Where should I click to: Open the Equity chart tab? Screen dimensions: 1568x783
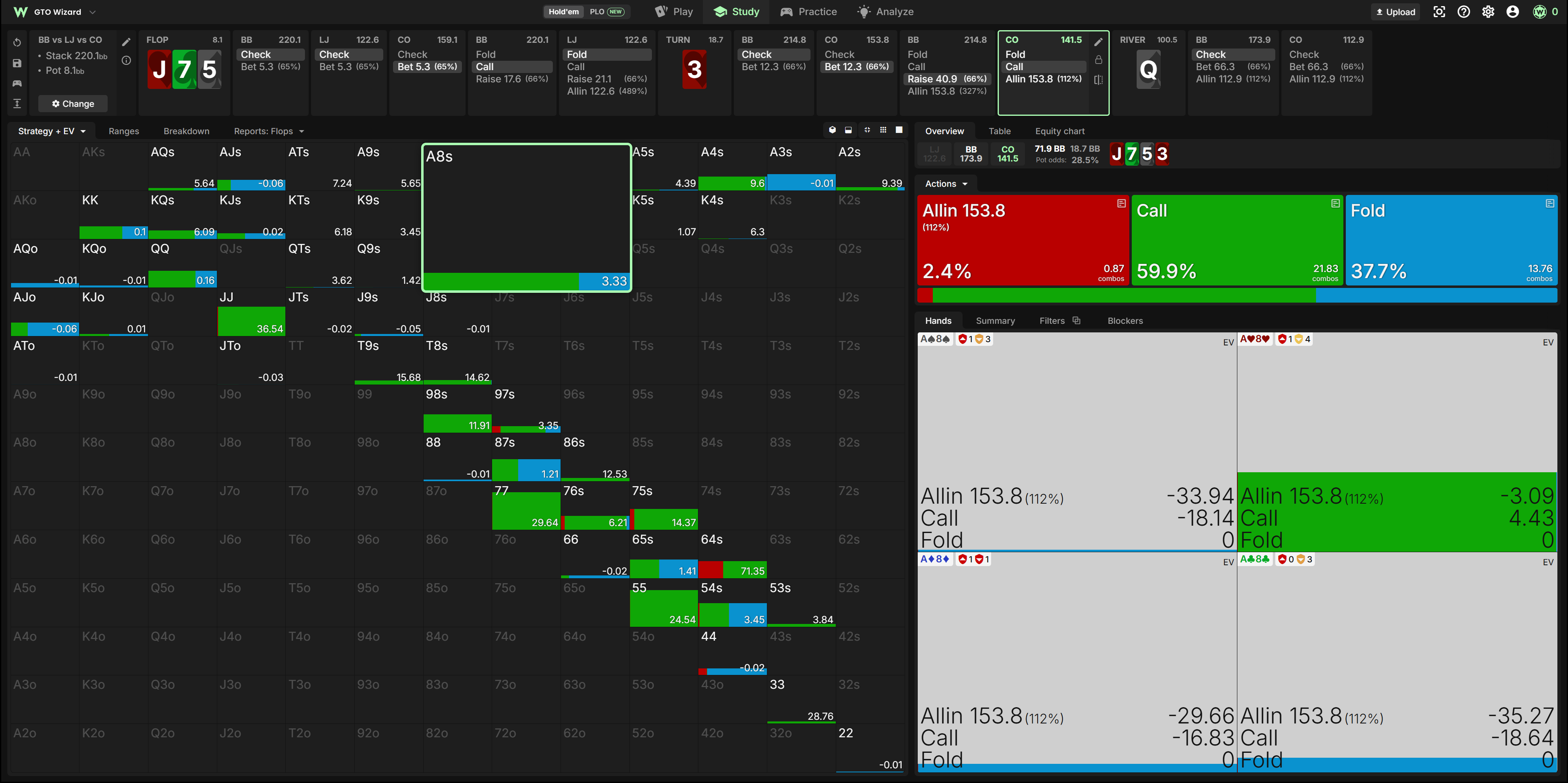(x=1060, y=131)
